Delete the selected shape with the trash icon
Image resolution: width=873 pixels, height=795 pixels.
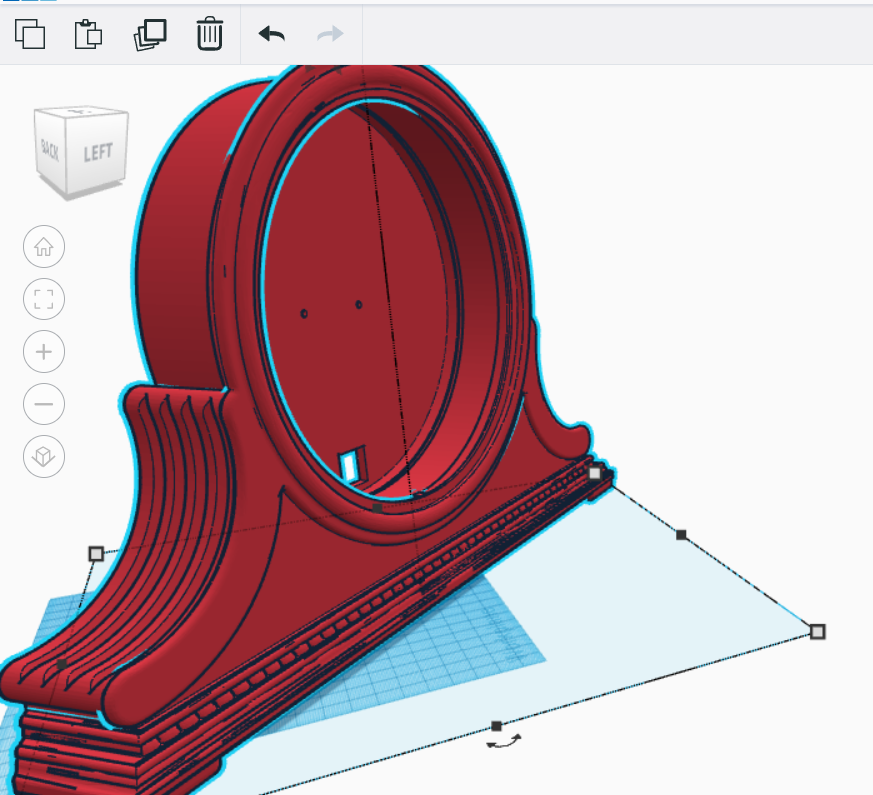[209, 34]
